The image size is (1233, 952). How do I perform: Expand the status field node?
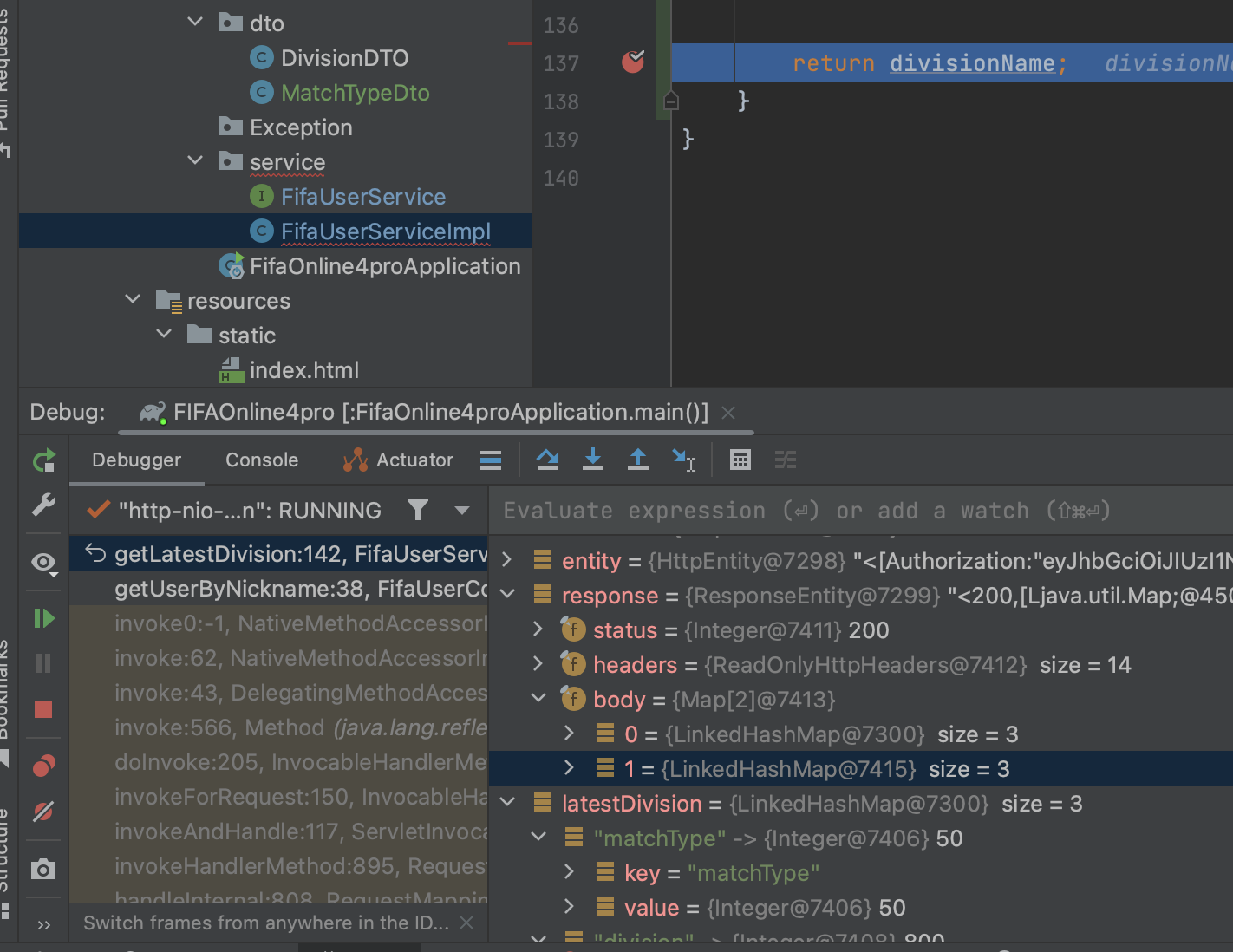[538, 629]
